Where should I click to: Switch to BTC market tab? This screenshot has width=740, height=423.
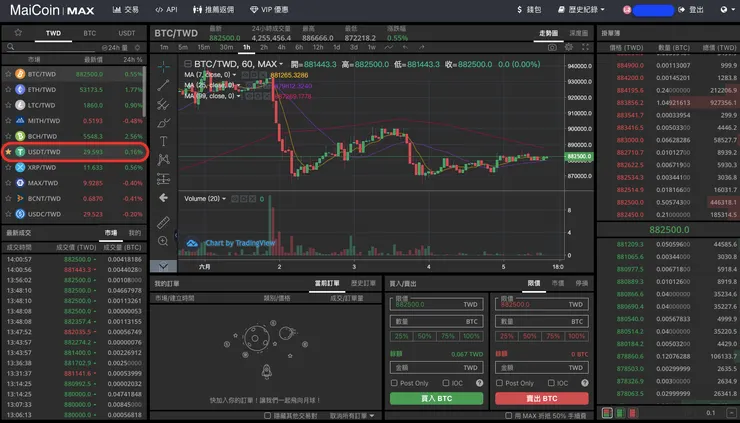[90, 33]
